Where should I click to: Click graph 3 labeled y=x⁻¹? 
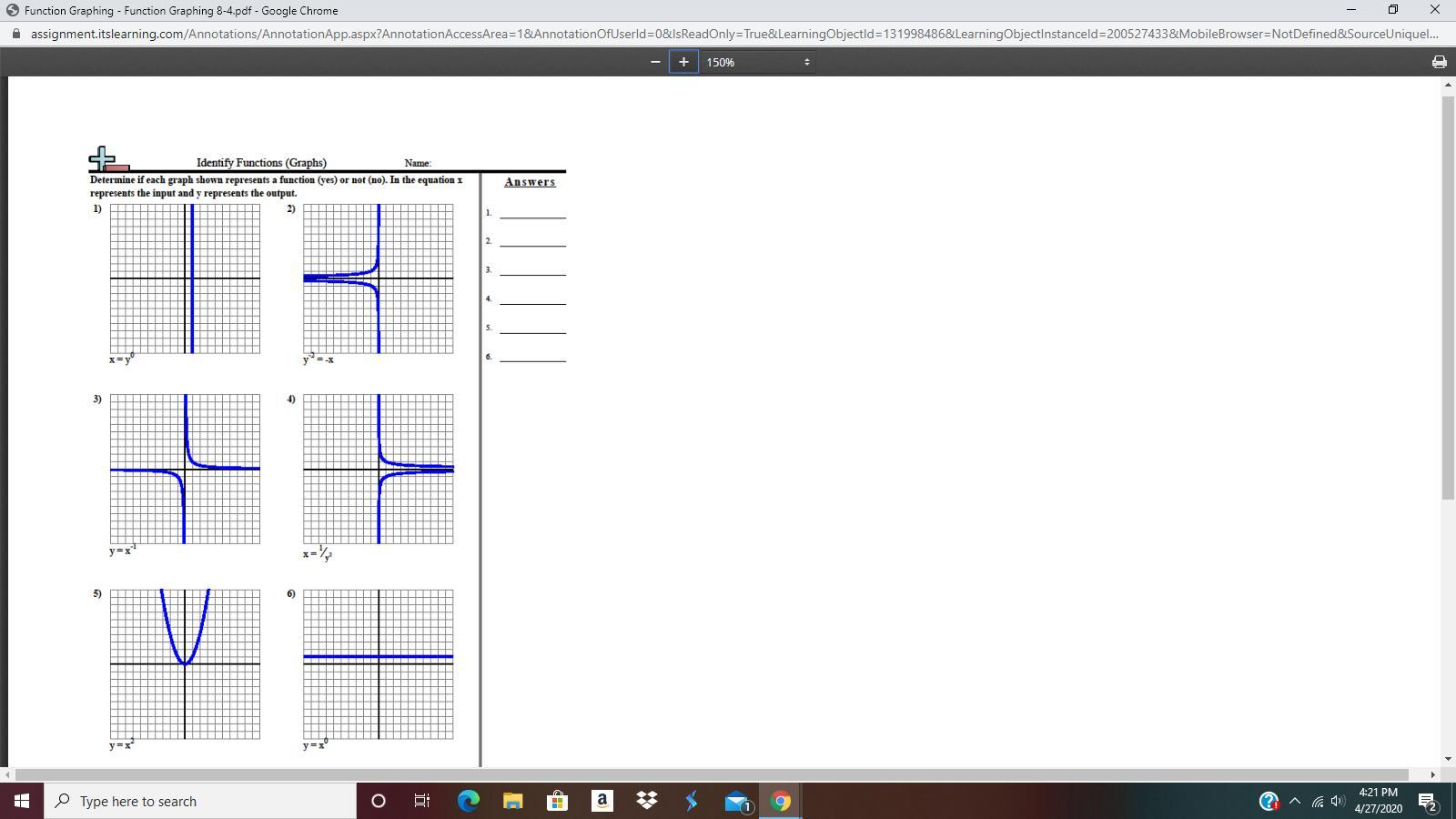pos(185,469)
